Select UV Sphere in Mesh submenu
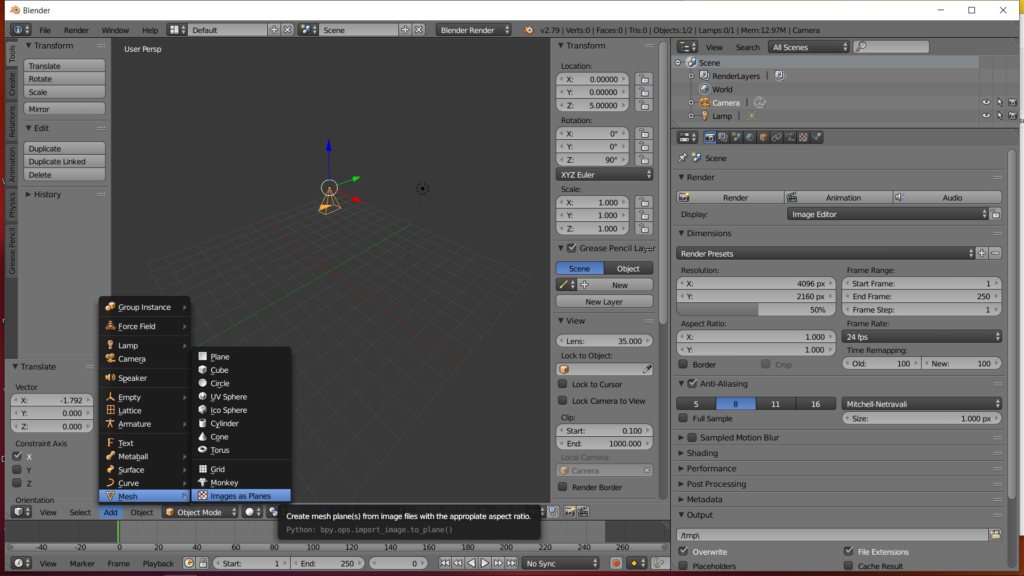The width and height of the screenshot is (1024, 576). pos(228,397)
